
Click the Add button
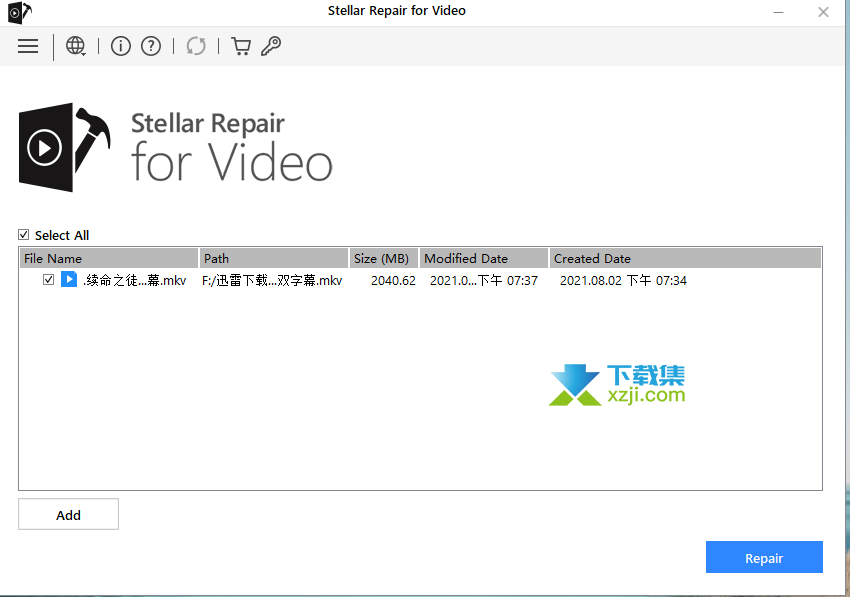click(x=68, y=515)
